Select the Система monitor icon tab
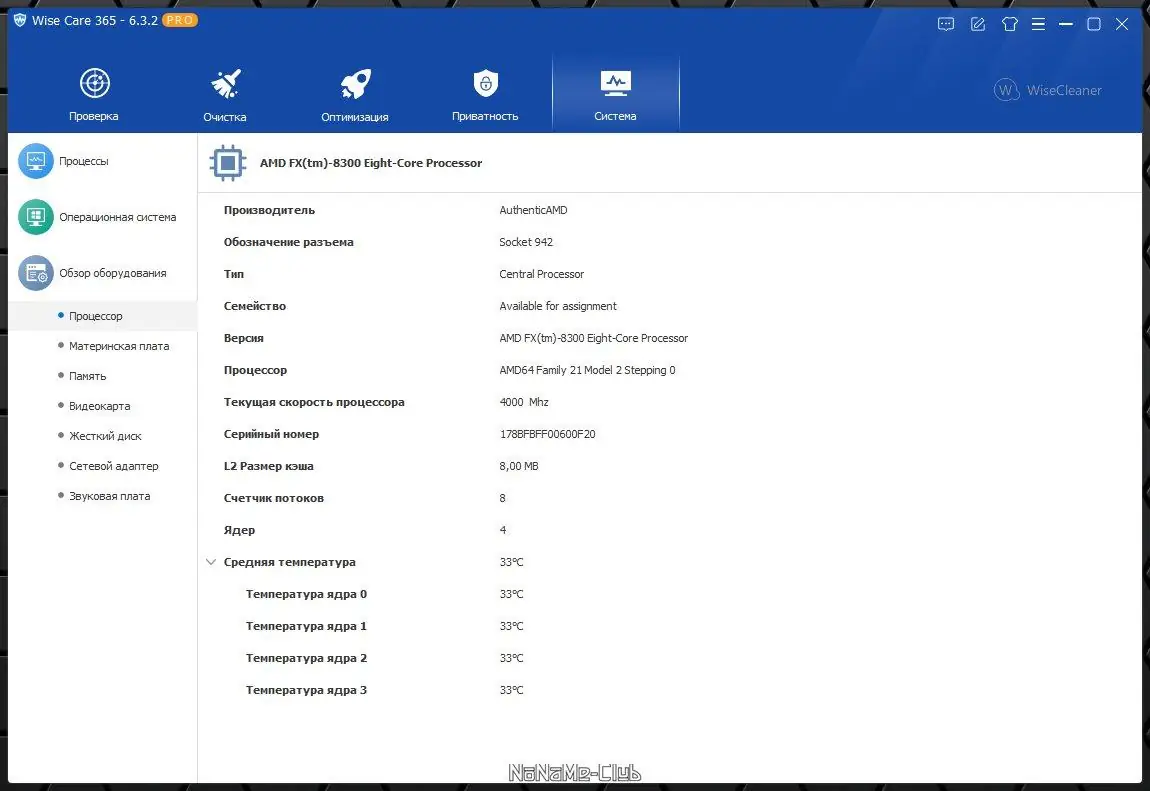 point(615,84)
